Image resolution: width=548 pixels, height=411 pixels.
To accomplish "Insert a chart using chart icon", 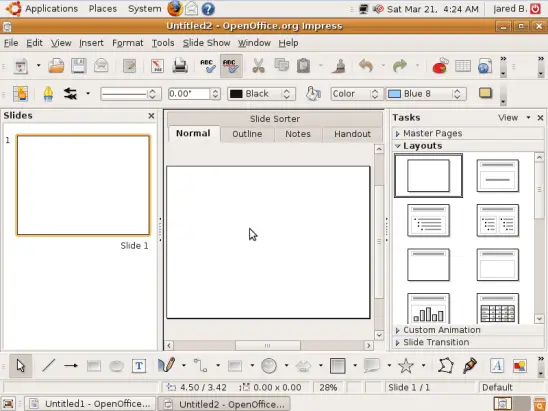I will tap(440, 66).
